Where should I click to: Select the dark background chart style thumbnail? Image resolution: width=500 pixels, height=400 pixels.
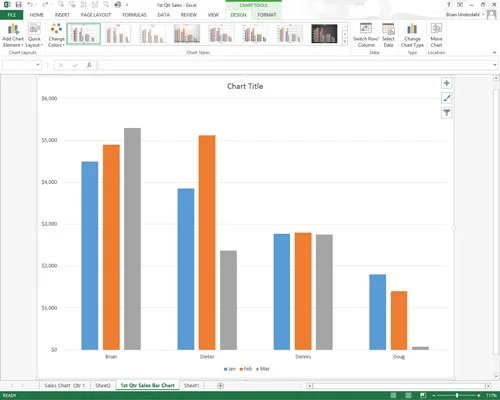click(x=324, y=34)
